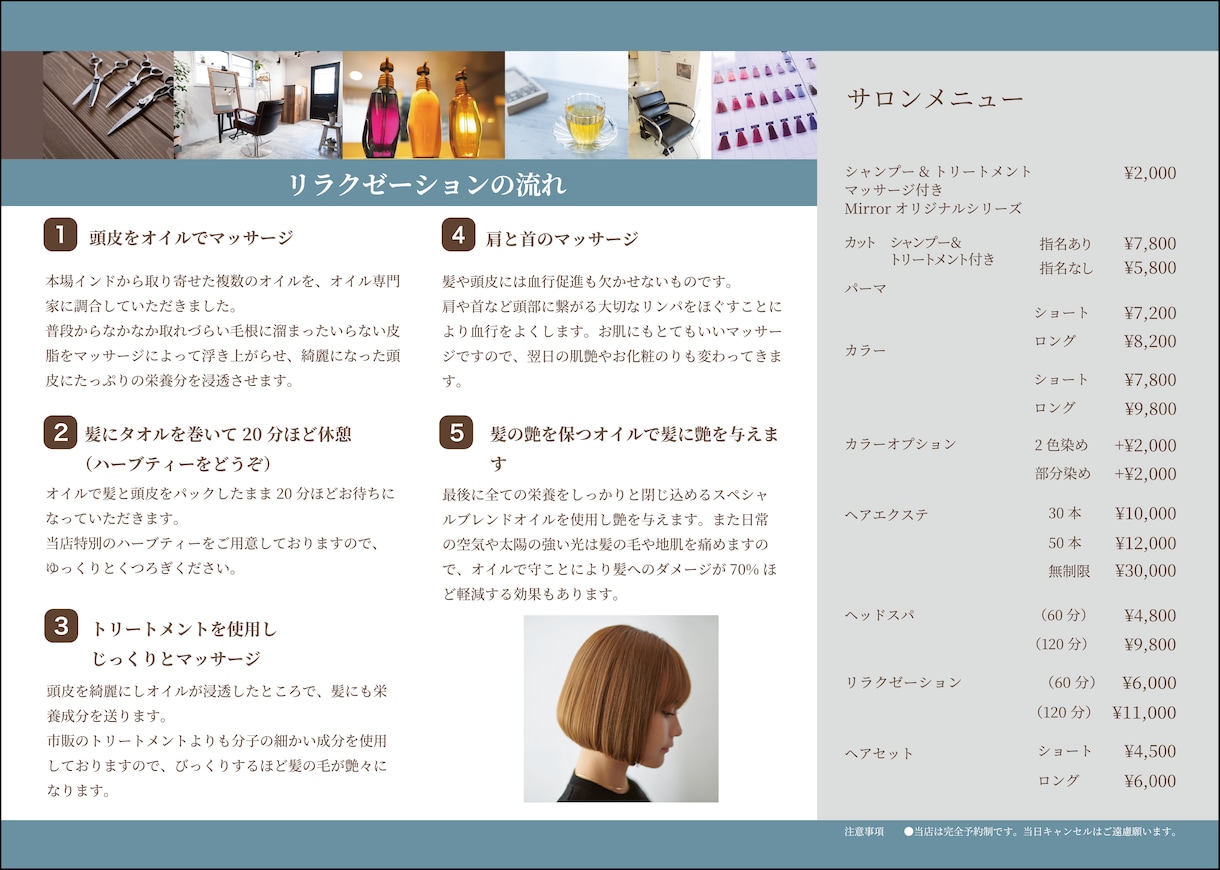Click the number 1 step badge
The width and height of the screenshot is (1220, 870).
(60, 235)
